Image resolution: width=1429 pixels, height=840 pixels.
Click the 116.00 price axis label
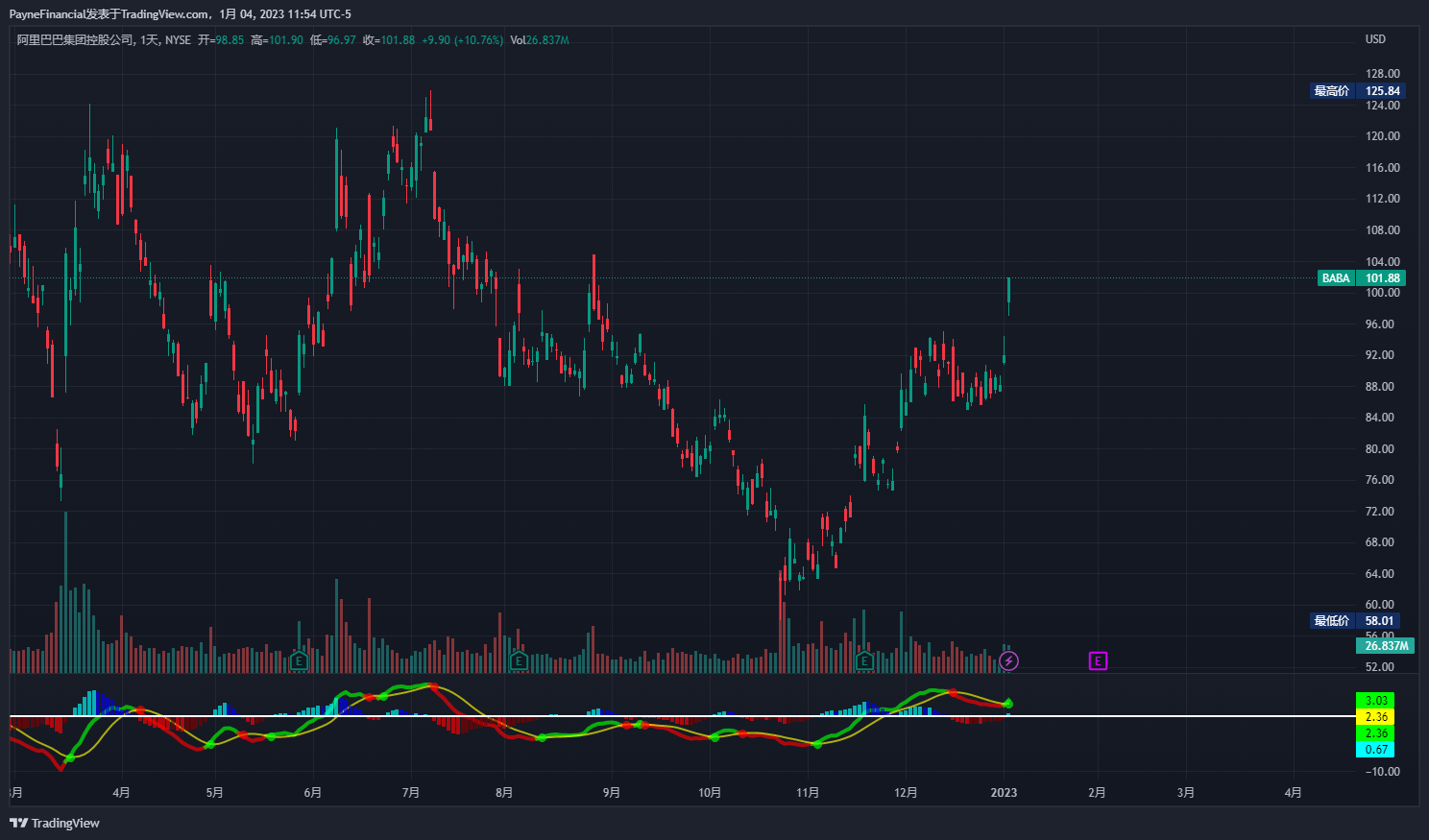[1383, 168]
